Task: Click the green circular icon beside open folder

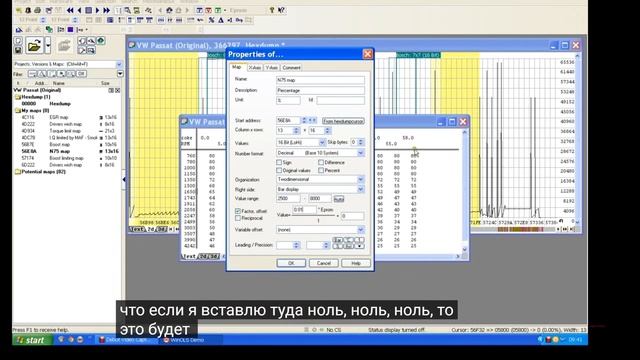Action: click(x=100, y=40)
